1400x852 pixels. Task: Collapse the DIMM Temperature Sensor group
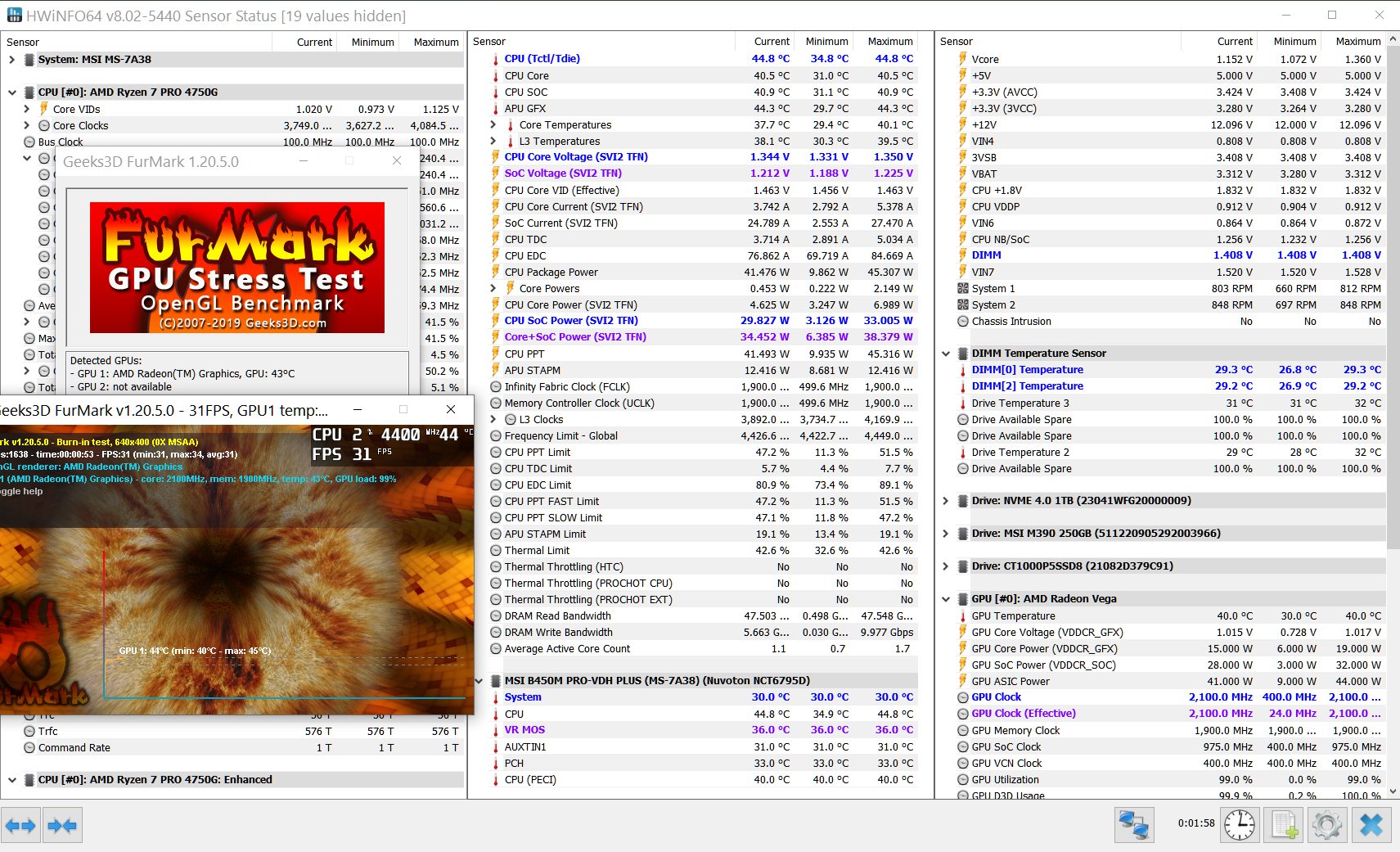tap(946, 354)
